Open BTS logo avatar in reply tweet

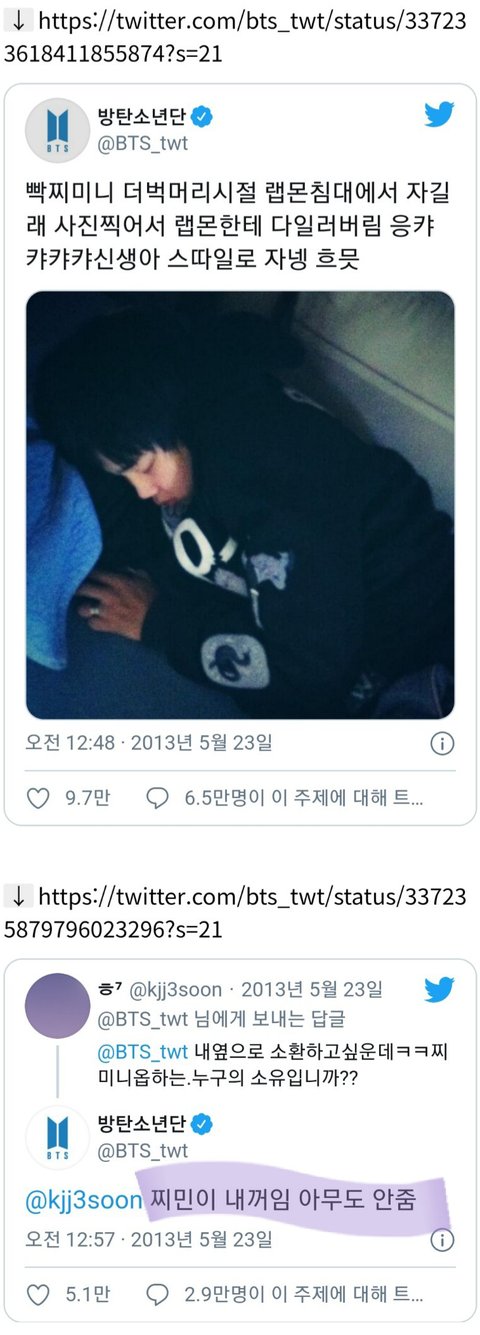point(57,1138)
